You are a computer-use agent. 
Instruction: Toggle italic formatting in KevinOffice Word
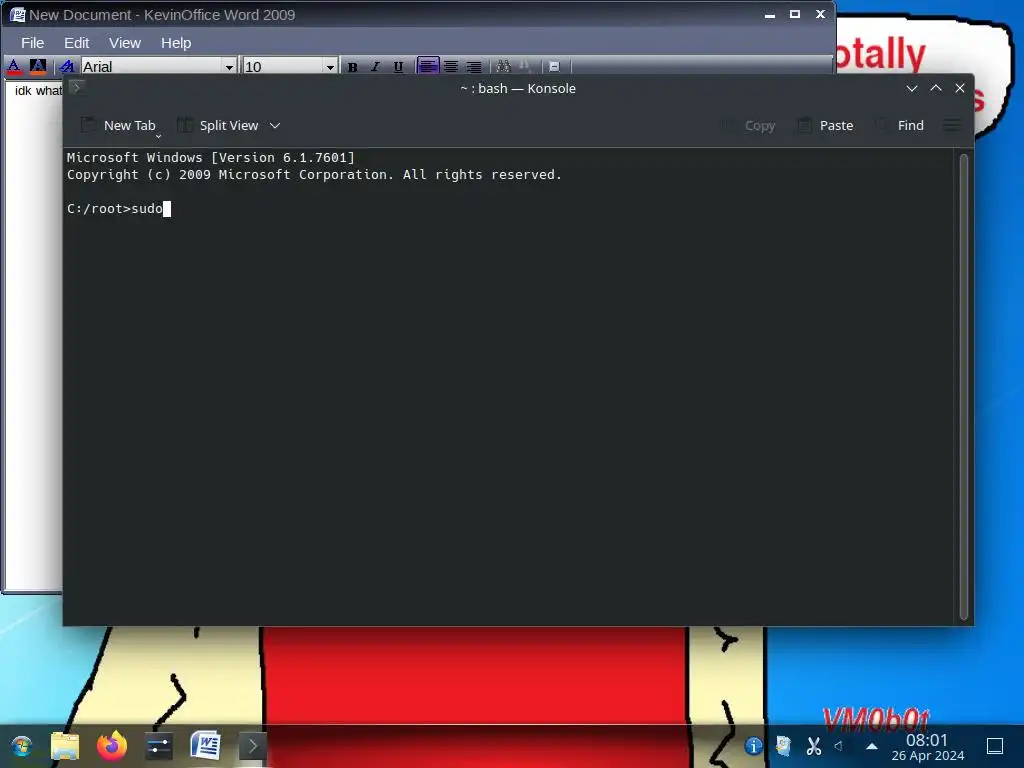click(x=376, y=67)
